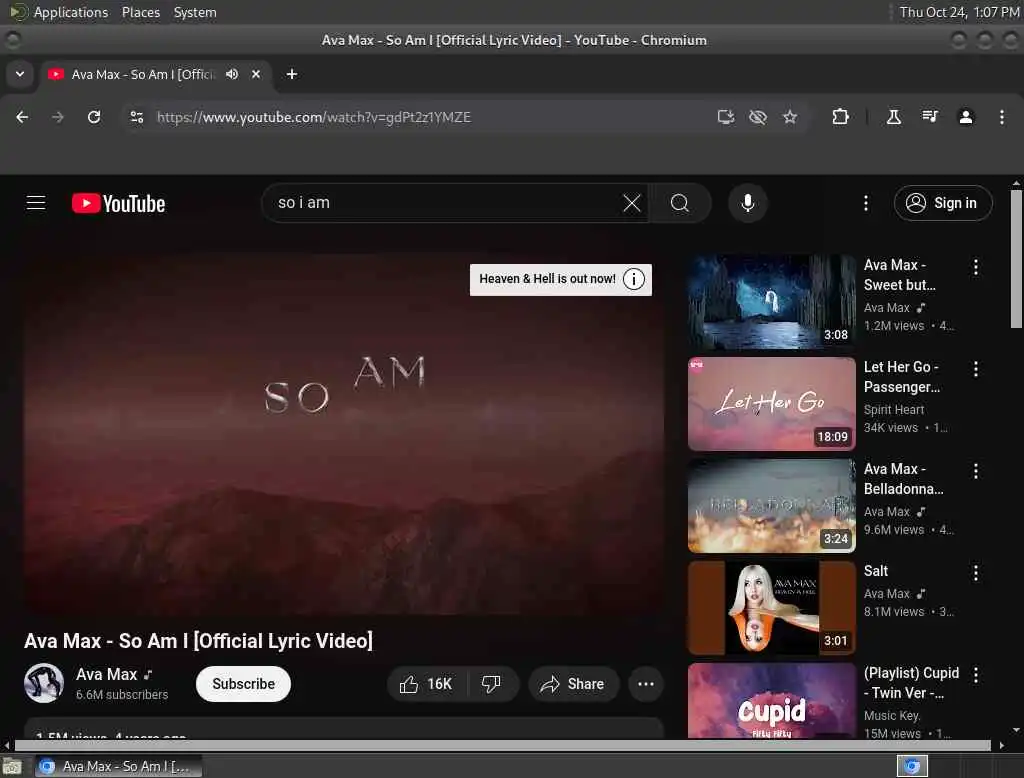The height and width of the screenshot is (778, 1024).
Task: Open the media controls icon in the toolbar
Action: (930, 117)
